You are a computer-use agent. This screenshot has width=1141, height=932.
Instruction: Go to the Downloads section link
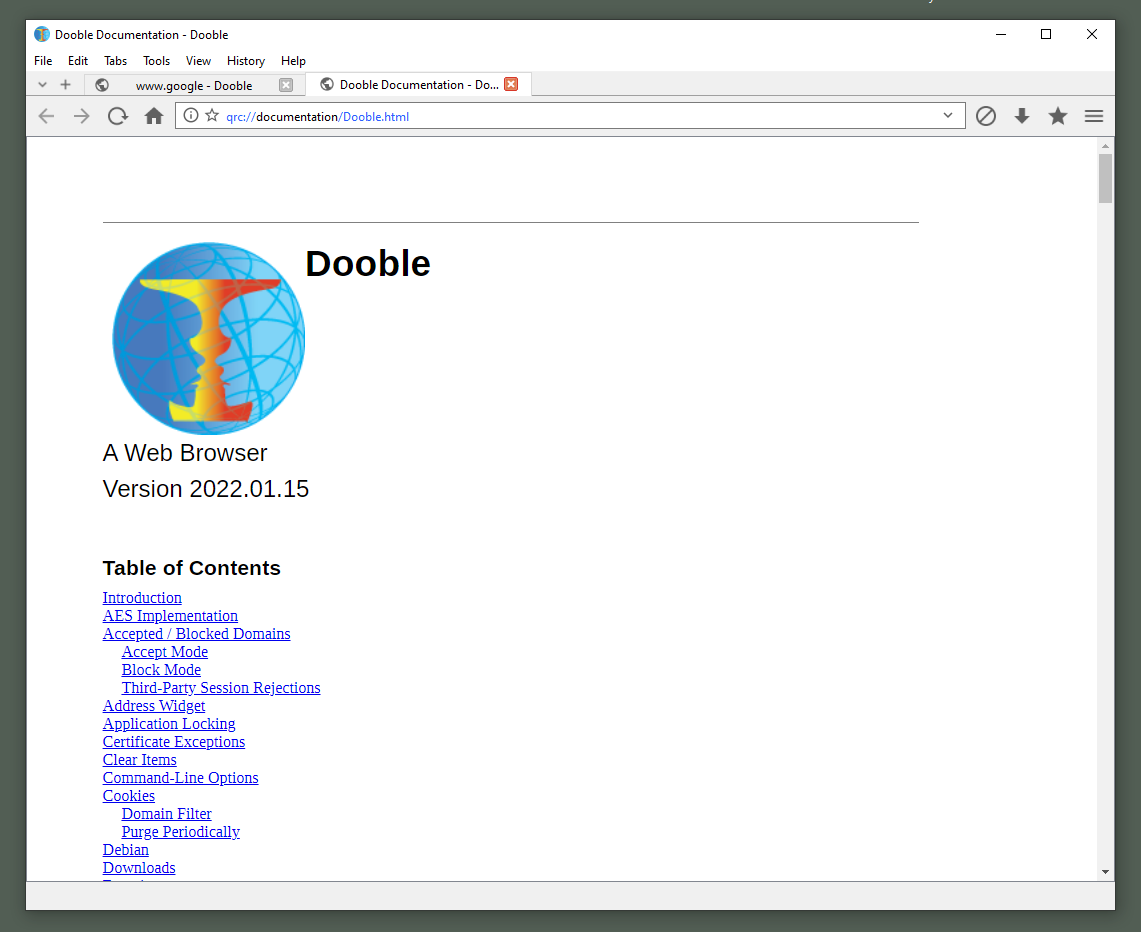139,868
